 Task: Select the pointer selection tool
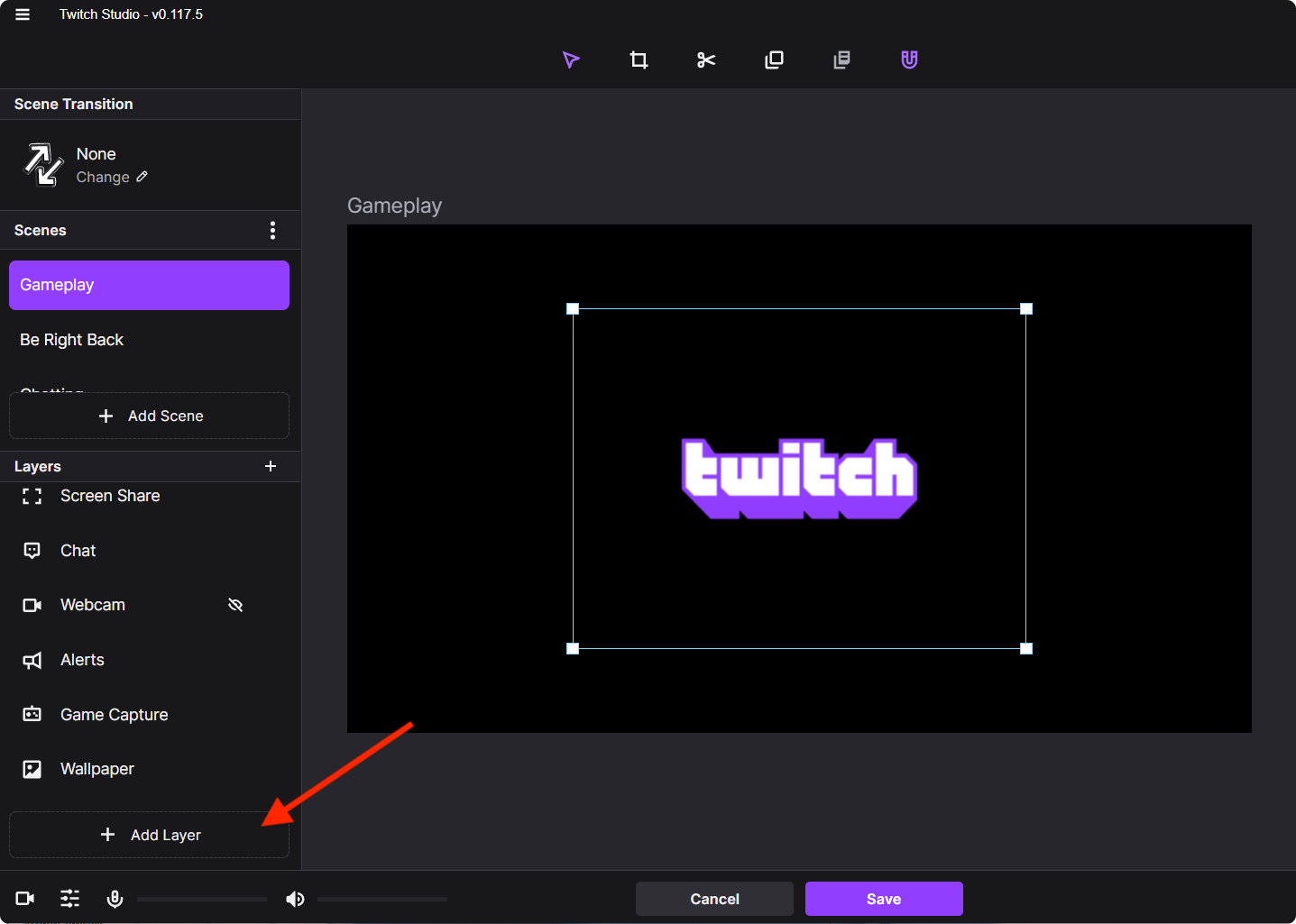(571, 59)
